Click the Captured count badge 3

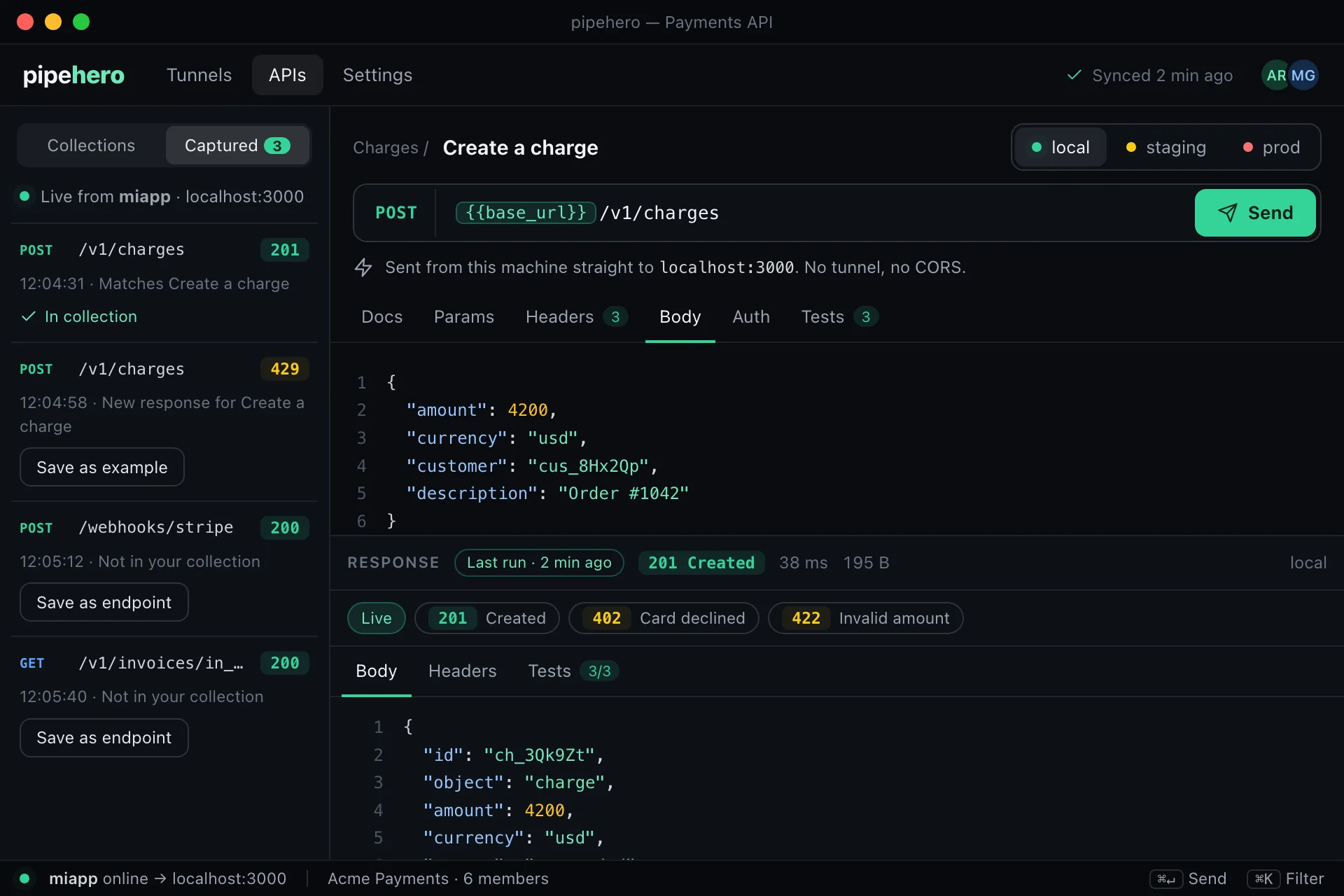click(x=277, y=146)
